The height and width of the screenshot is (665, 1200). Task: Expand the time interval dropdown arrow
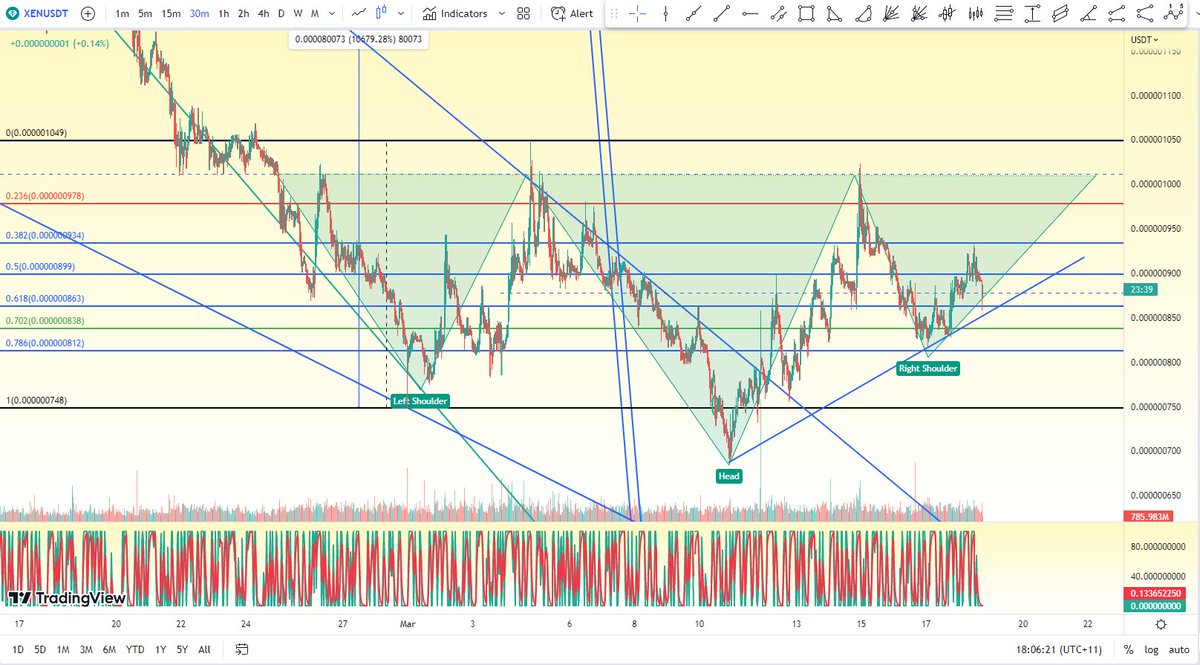pos(332,14)
